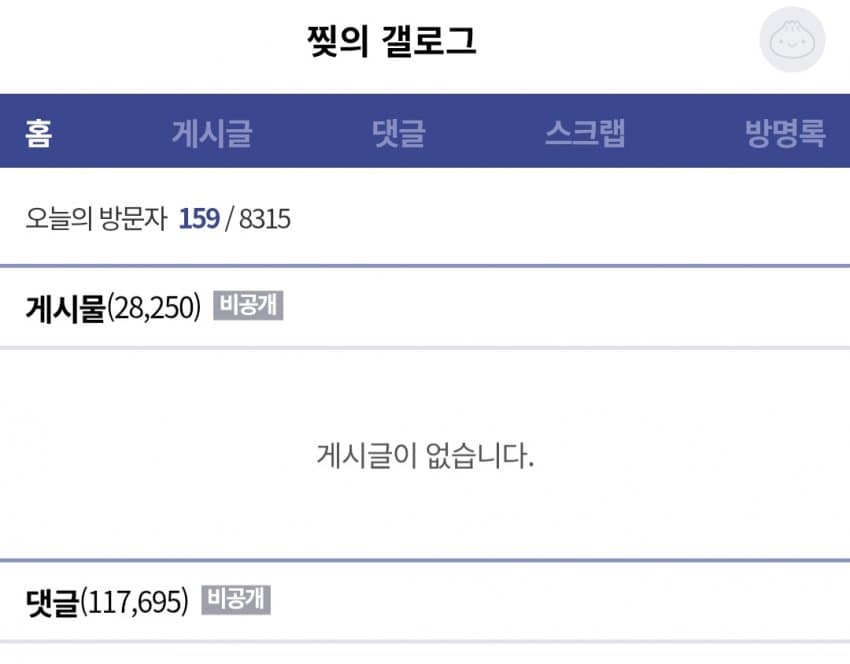The width and height of the screenshot is (850, 664).
Task: Click the 찢의 갤로그 page title
Action: point(391,41)
